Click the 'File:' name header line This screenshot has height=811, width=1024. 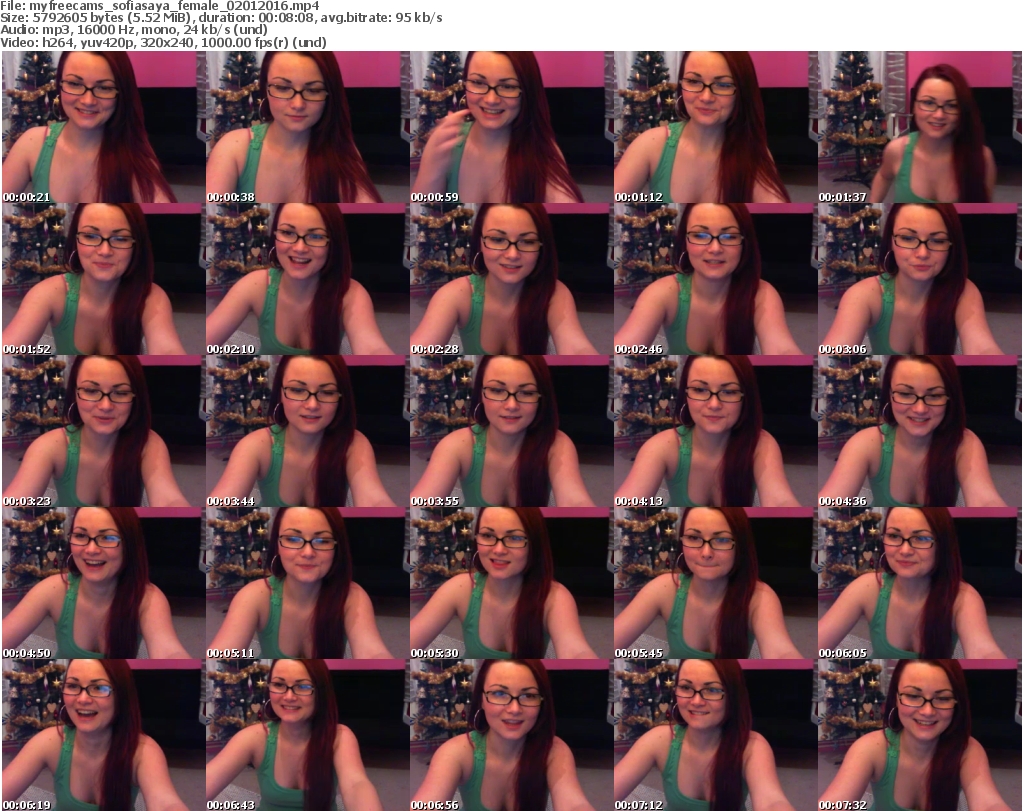click(x=159, y=6)
